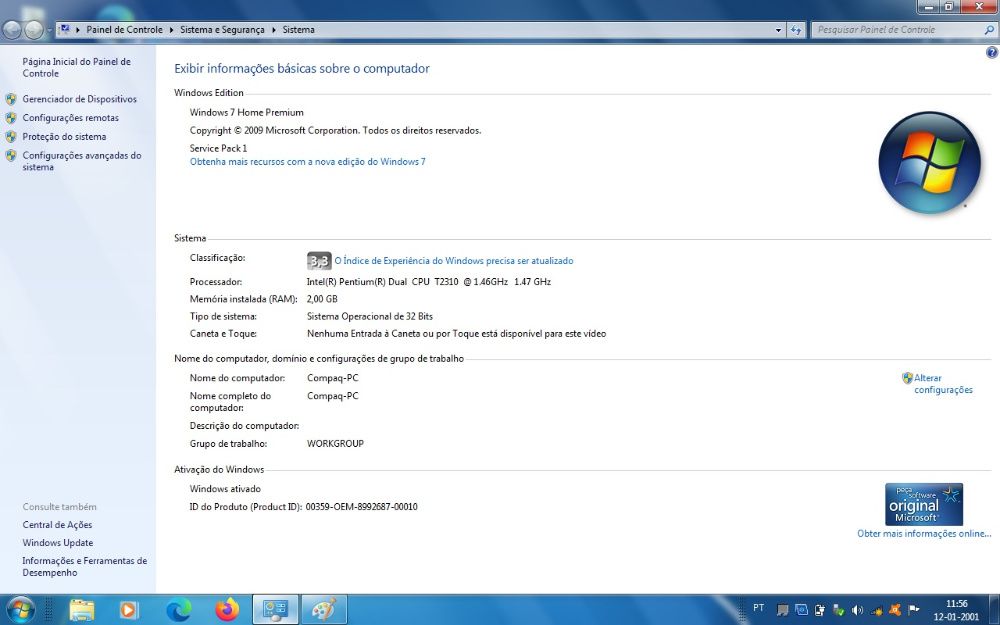The height and width of the screenshot is (625, 1000).
Task: Switch to Paint in the taskbar
Action: click(324, 610)
